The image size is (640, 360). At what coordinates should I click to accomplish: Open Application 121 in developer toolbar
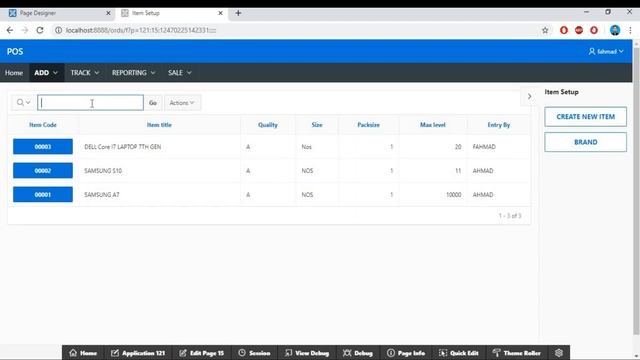[138, 353]
